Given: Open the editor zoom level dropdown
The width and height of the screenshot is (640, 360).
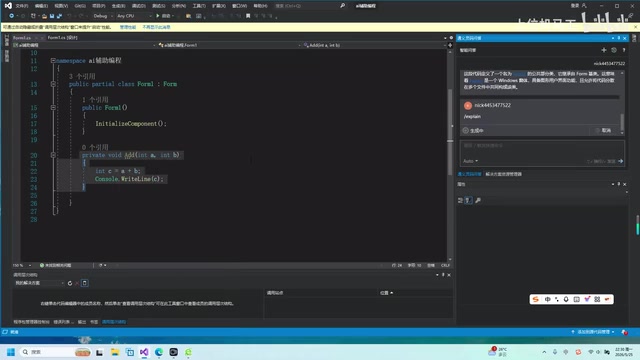Looking at the screenshot, I should (x=22, y=265).
